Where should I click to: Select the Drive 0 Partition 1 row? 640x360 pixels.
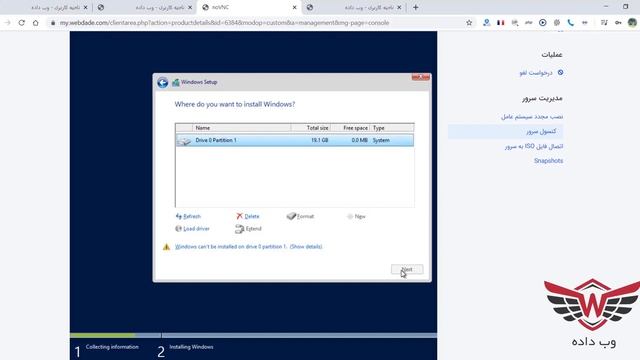[294, 140]
